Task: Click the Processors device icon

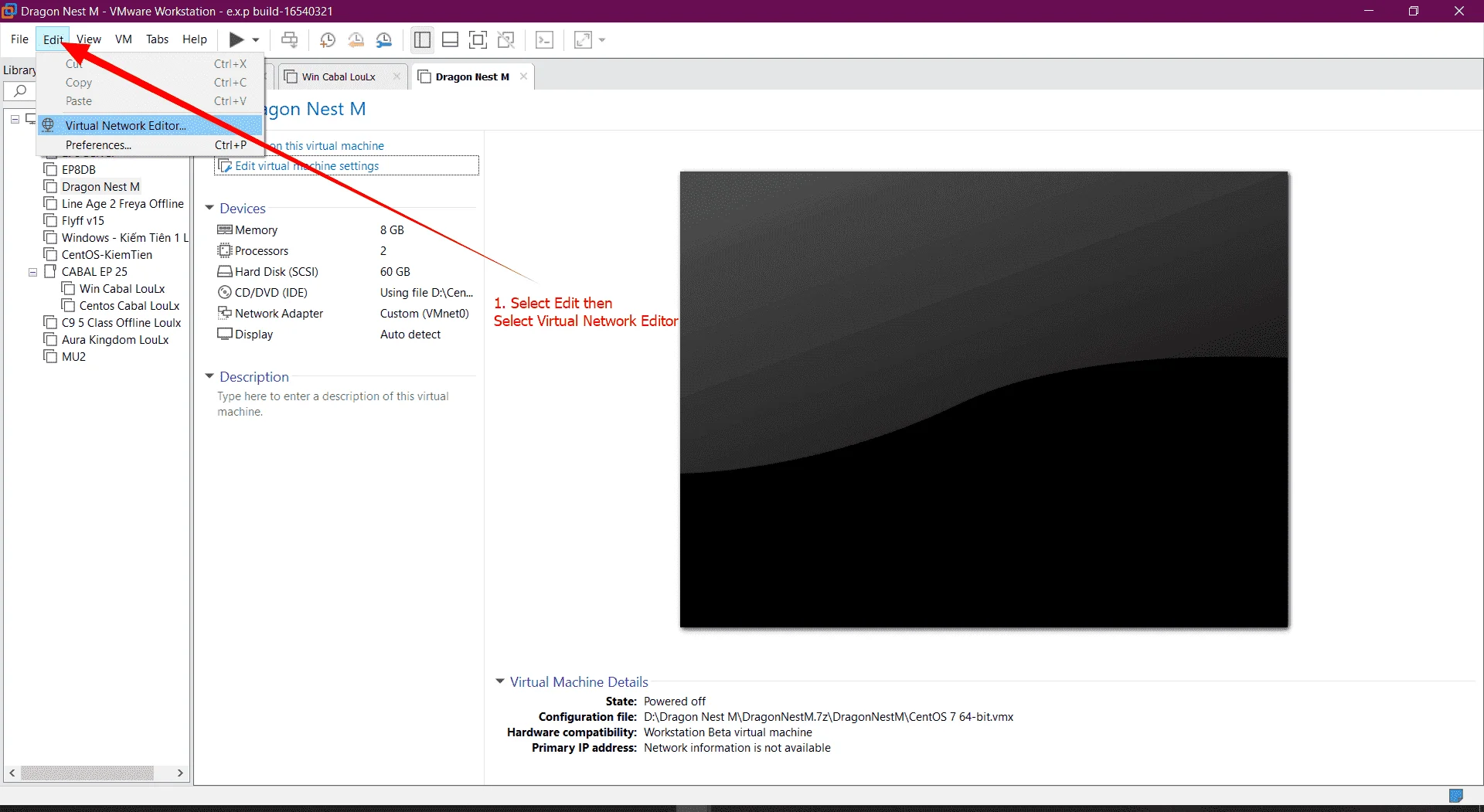Action: click(x=225, y=250)
